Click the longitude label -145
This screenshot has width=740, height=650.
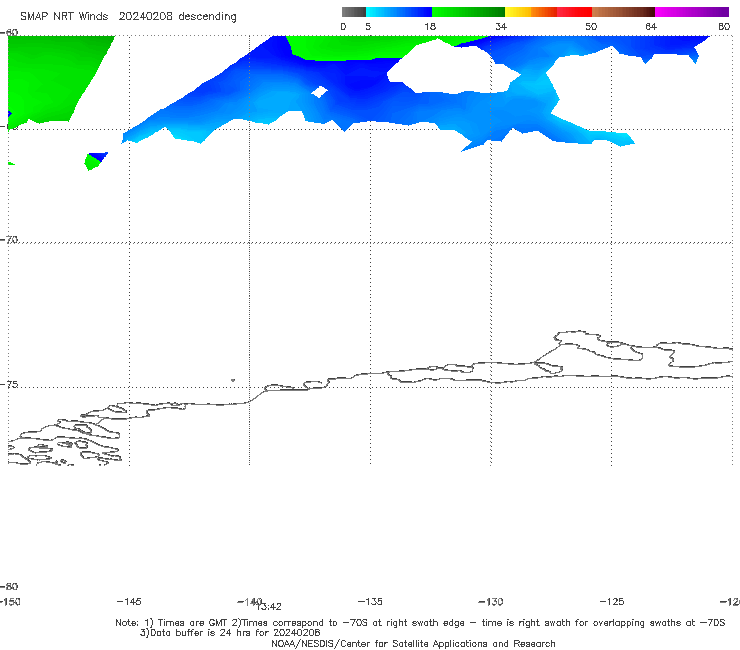point(129,601)
